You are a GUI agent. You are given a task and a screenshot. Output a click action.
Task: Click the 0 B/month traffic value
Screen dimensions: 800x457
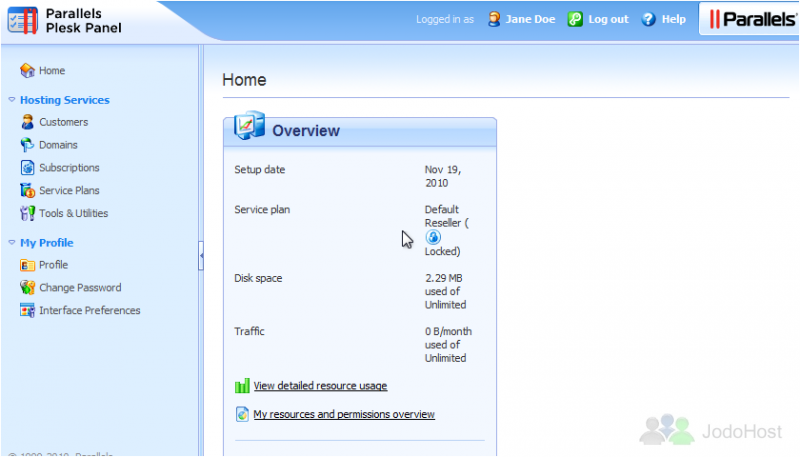pos(448,345)
